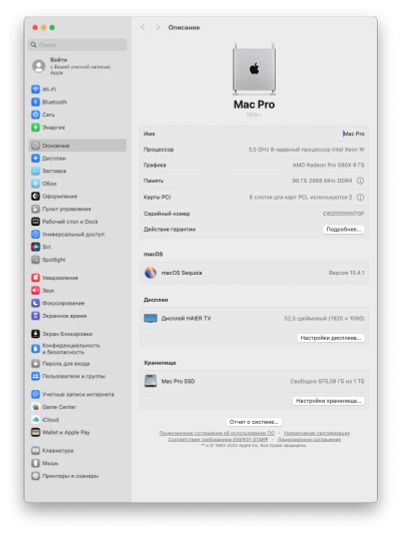This screenshot has width=400, height=533.
Task: Open Wi-Fi settings in sidebar
Action: click(44, 89)
